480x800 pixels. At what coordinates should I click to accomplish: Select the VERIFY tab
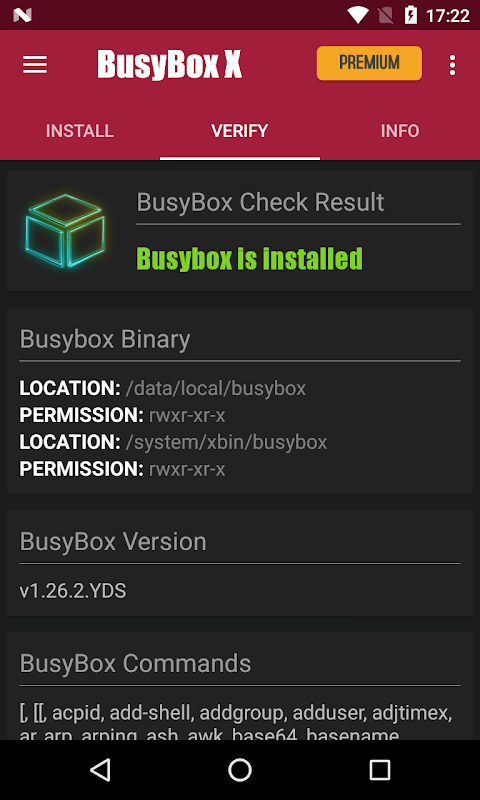click(240, 131)
